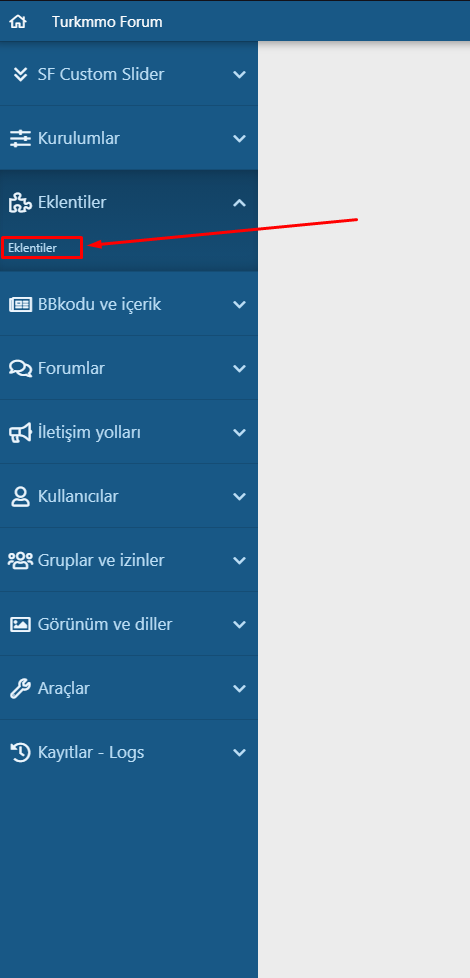Screen dimensions: 470x978
Task: Select the Kurulumlar menu label
Action: tap(79, 138)
